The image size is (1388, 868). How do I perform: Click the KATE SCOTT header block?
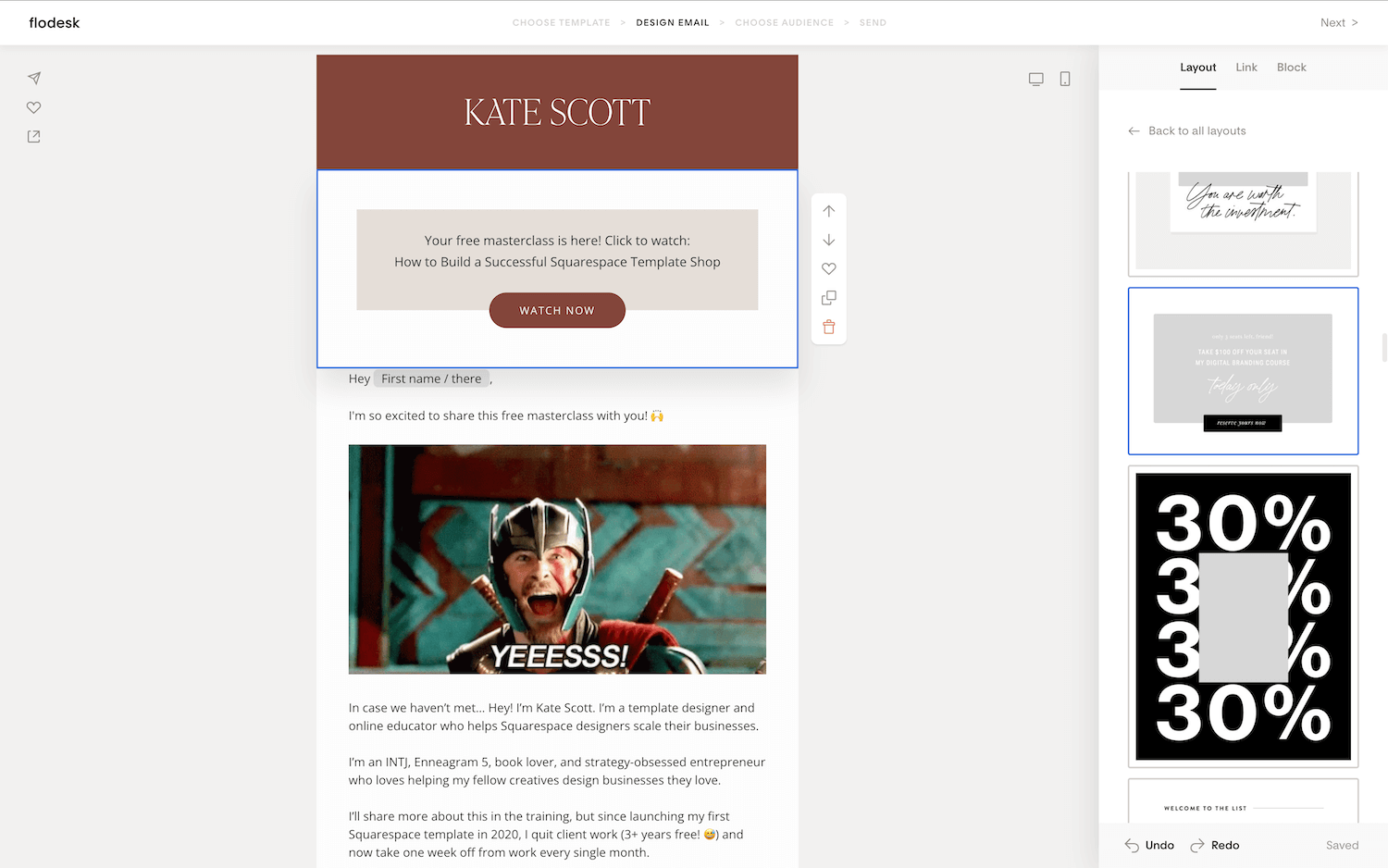coord(557,112)
